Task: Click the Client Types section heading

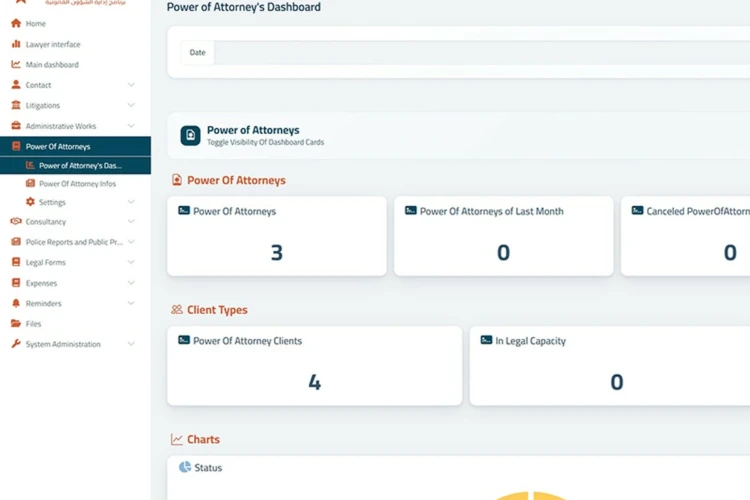Action: [217, 310]
